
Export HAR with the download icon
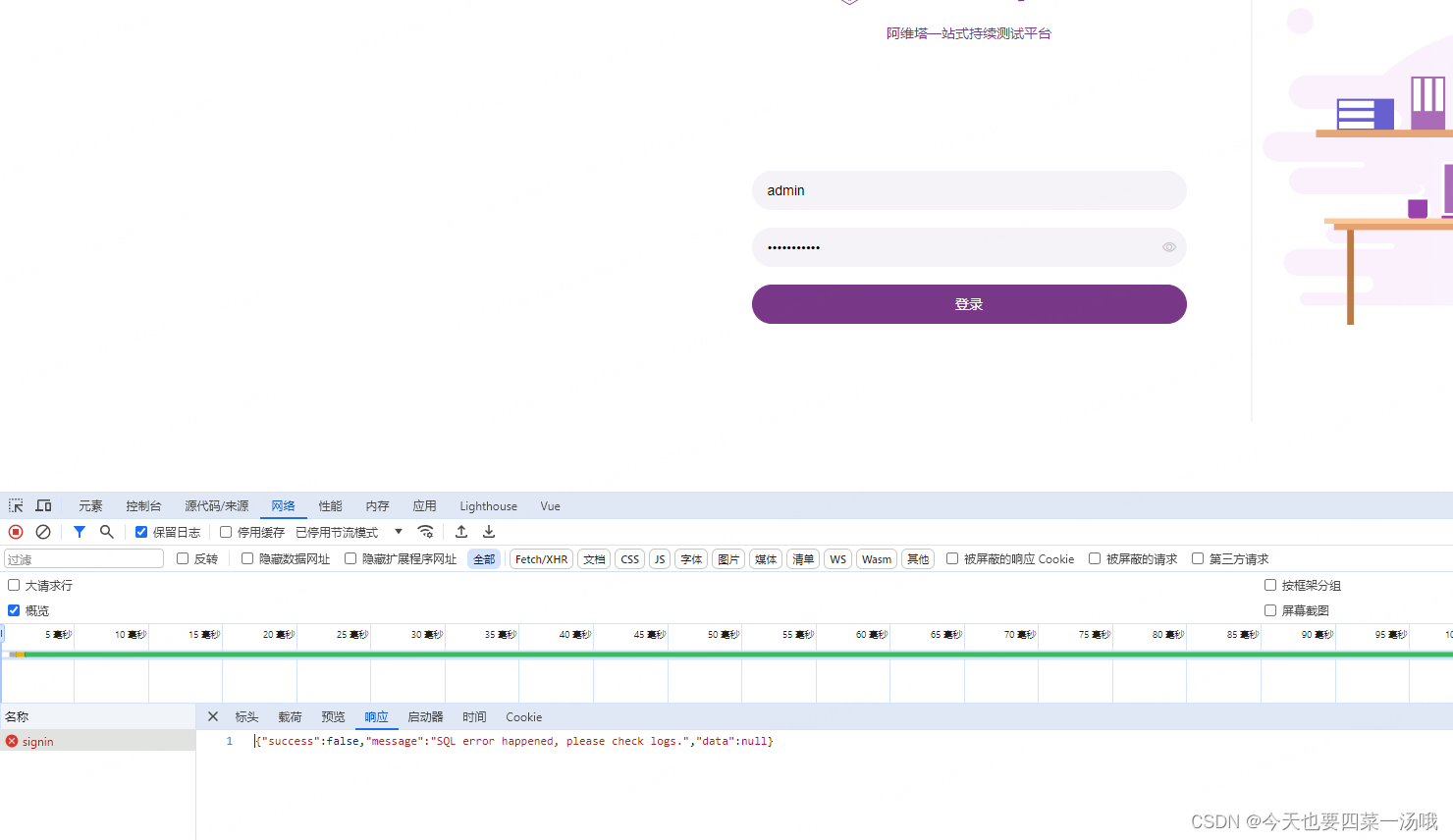489,532
